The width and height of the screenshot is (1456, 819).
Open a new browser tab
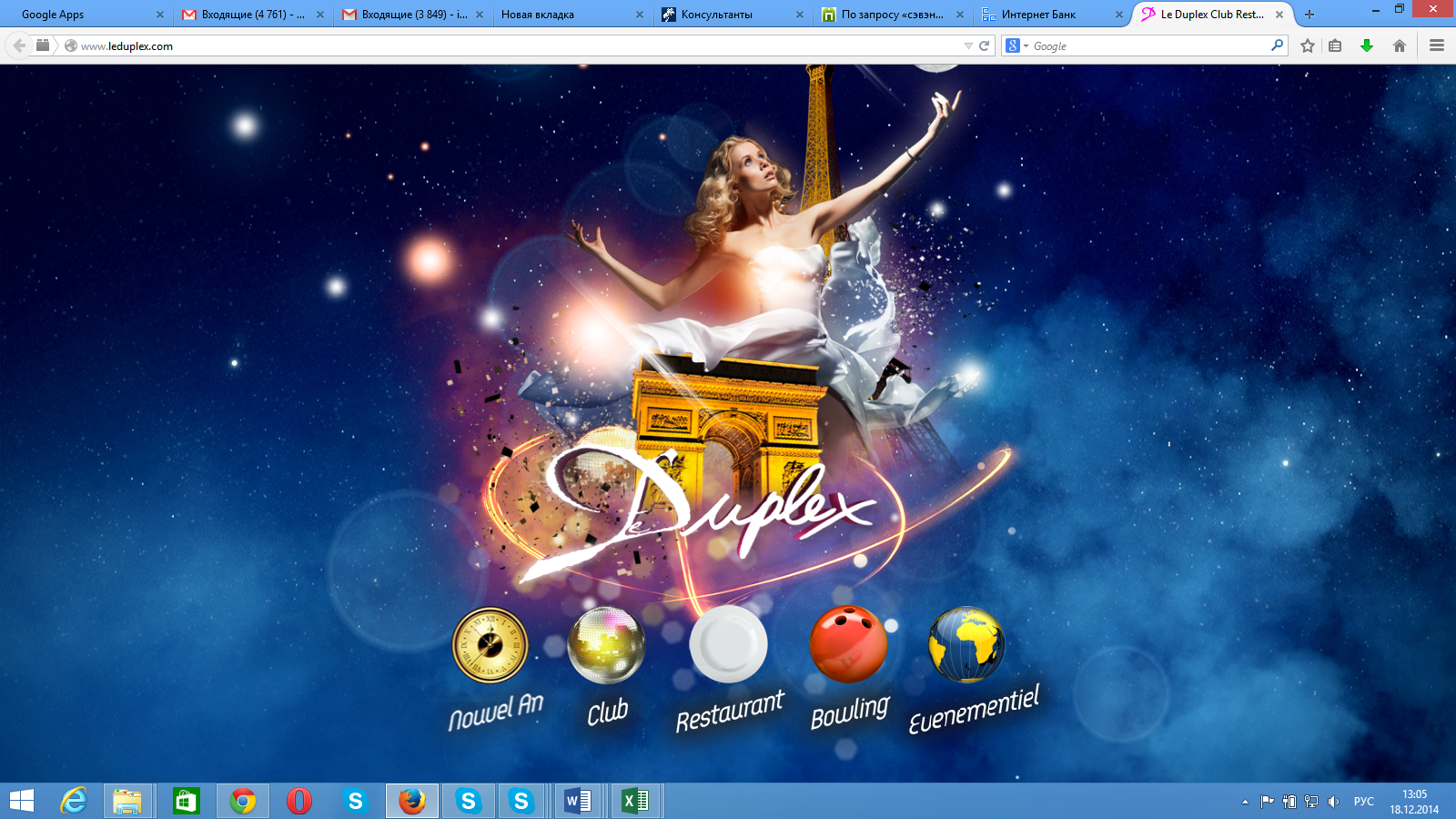1309,15
